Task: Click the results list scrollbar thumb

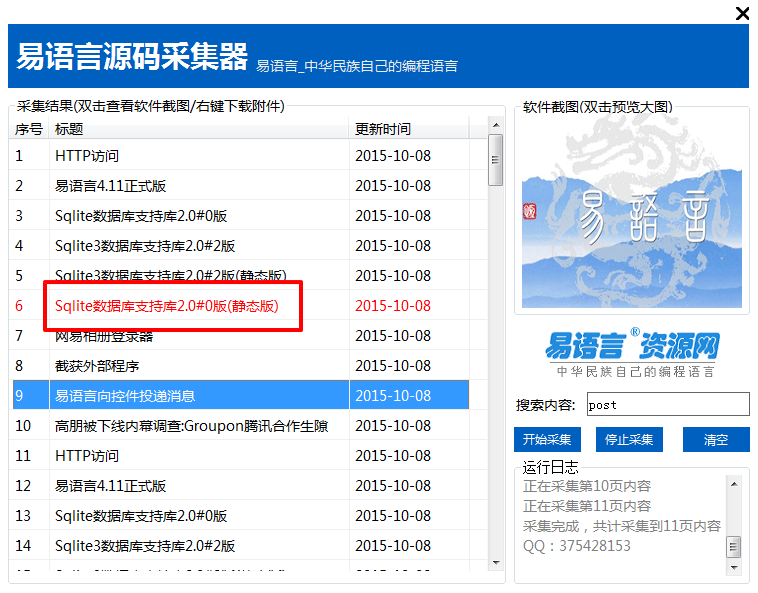Action: 496,160
